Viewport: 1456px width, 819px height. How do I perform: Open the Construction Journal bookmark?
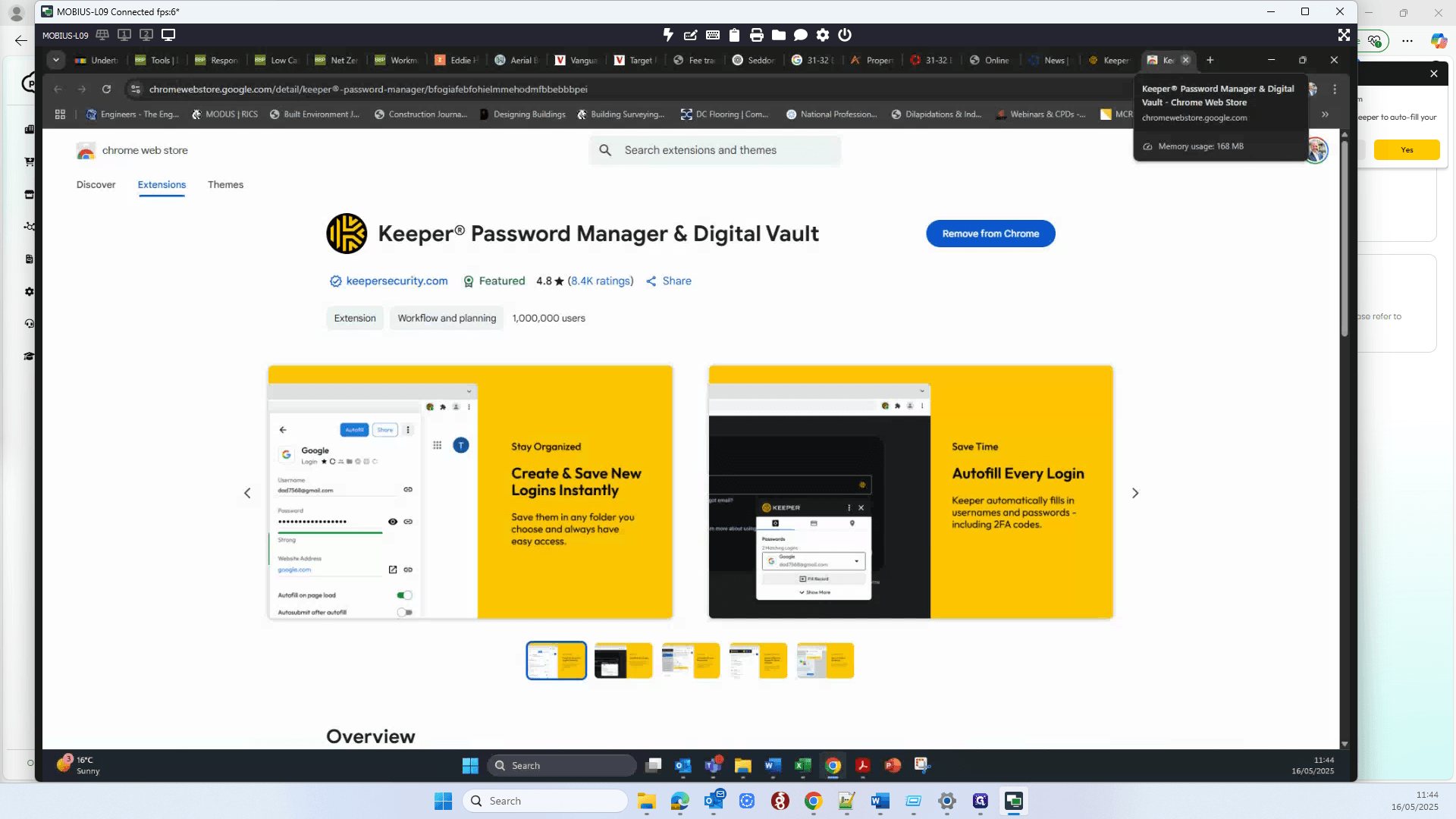point(421,115)
